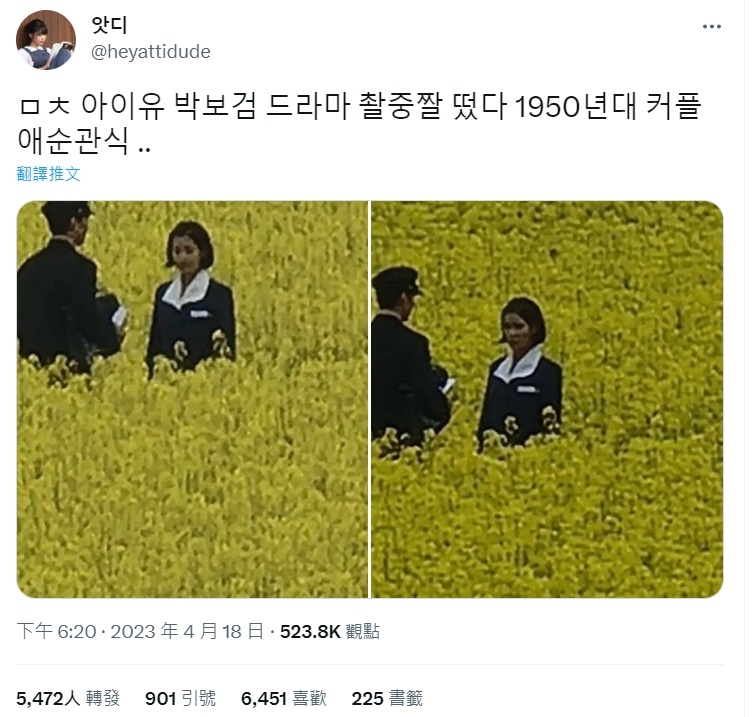Open the display name 앗디
The image size is (754, 717).
[x=110, y=25]
